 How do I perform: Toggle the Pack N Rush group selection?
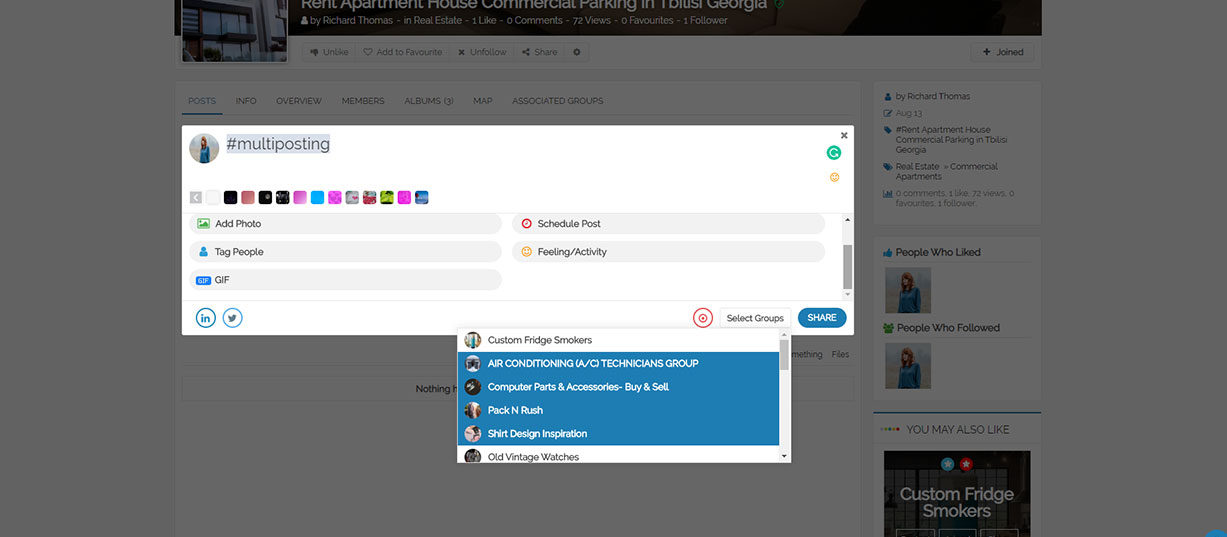(x=515, y=410)
